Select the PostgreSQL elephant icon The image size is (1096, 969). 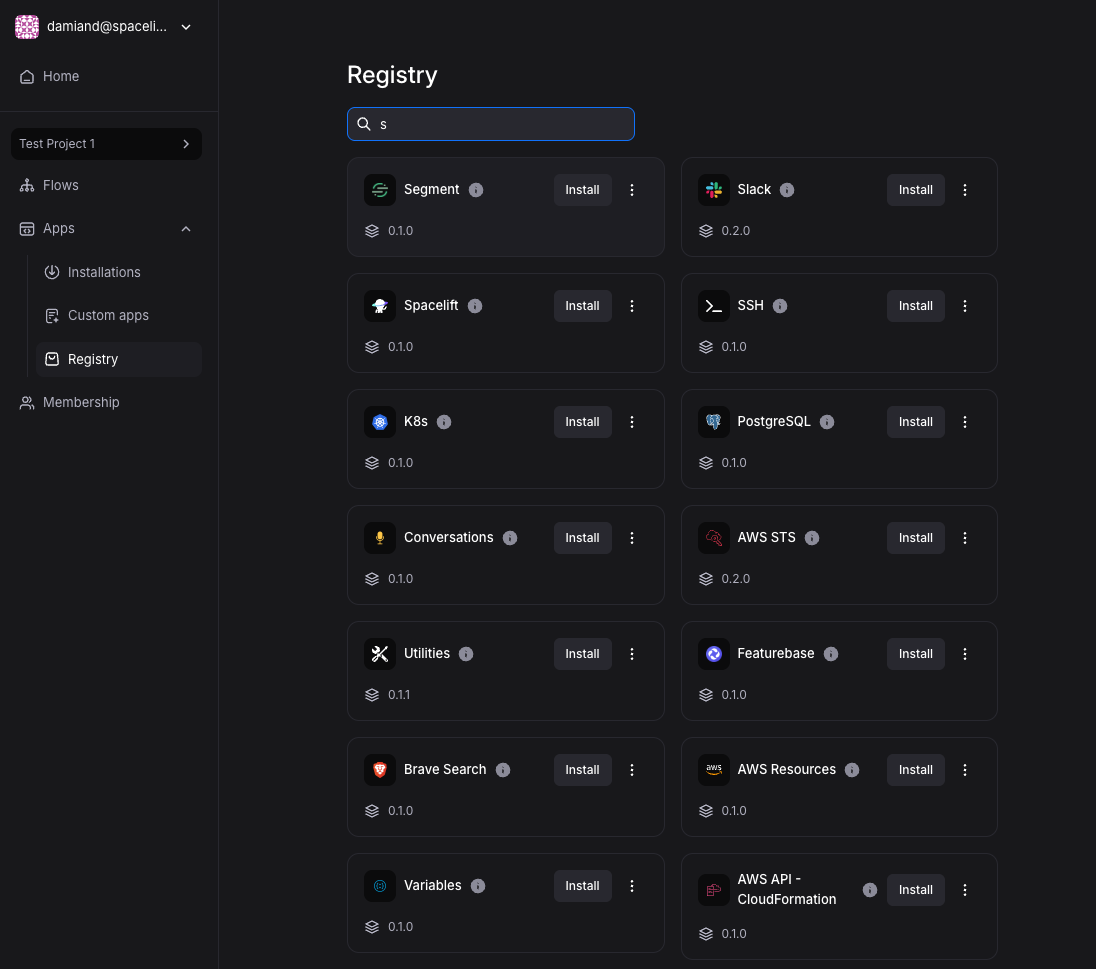tap(714, 421)
